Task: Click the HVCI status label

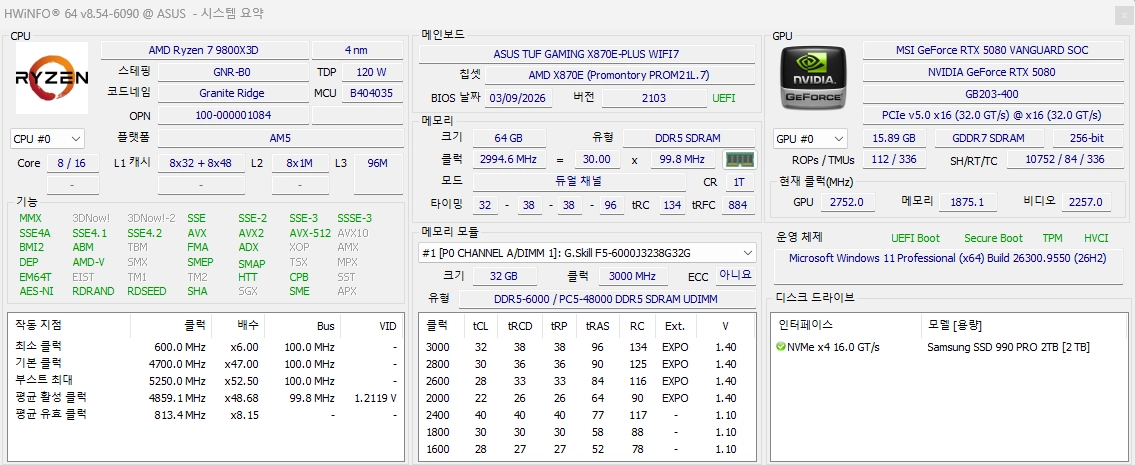Action: 1096,238
